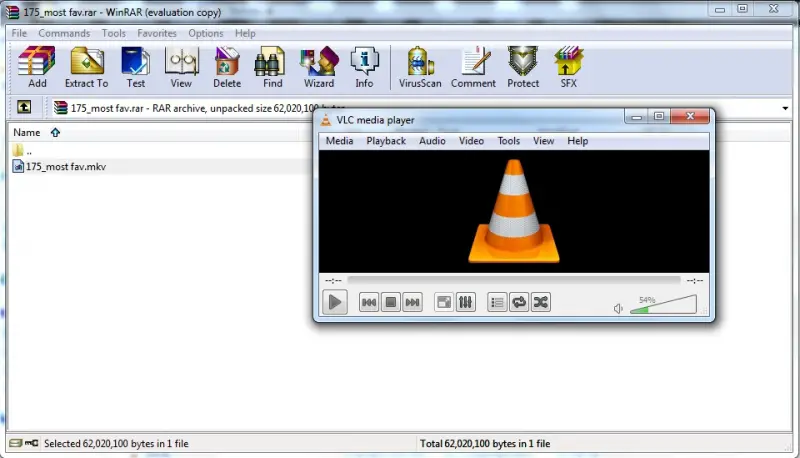Open the WinRAR Commands menu
This screenshot has width=800, height=458.
(64, 33)
